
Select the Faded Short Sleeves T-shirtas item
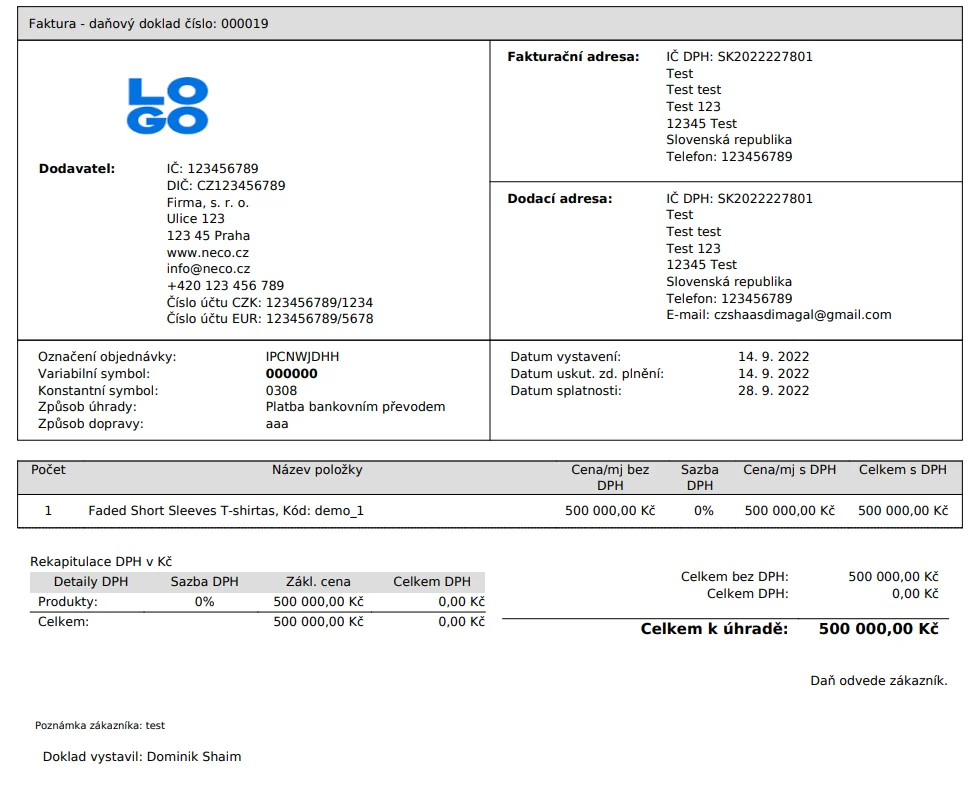point(226,511)
